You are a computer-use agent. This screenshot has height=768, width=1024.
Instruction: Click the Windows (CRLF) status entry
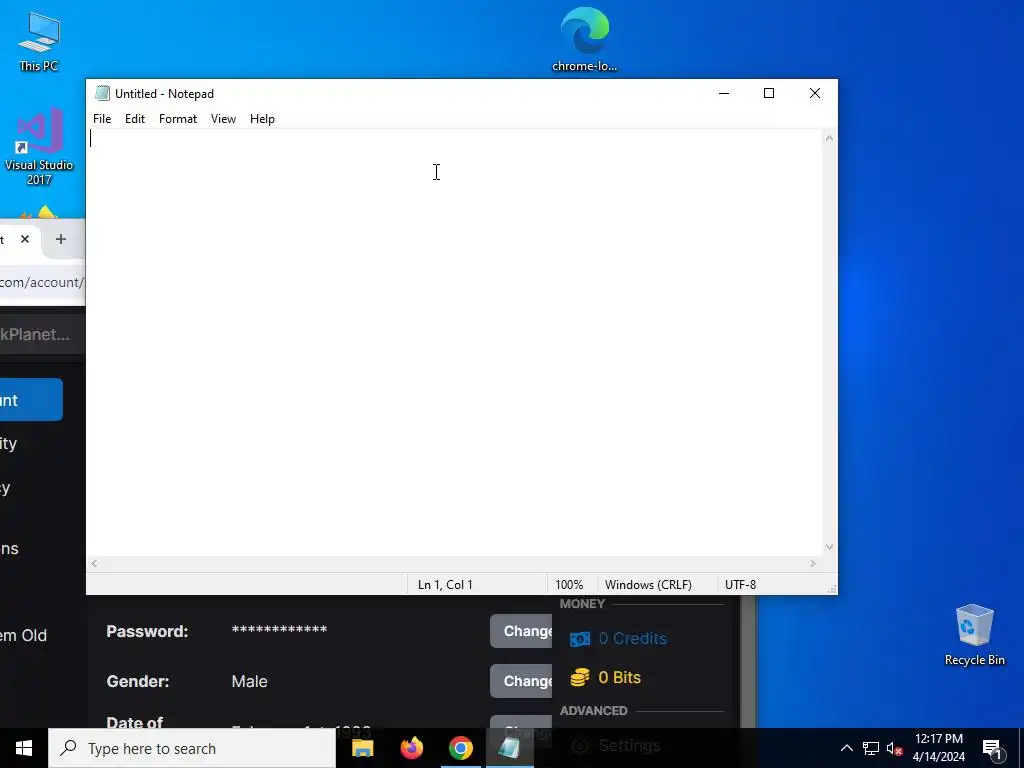[x=648, y=584]
